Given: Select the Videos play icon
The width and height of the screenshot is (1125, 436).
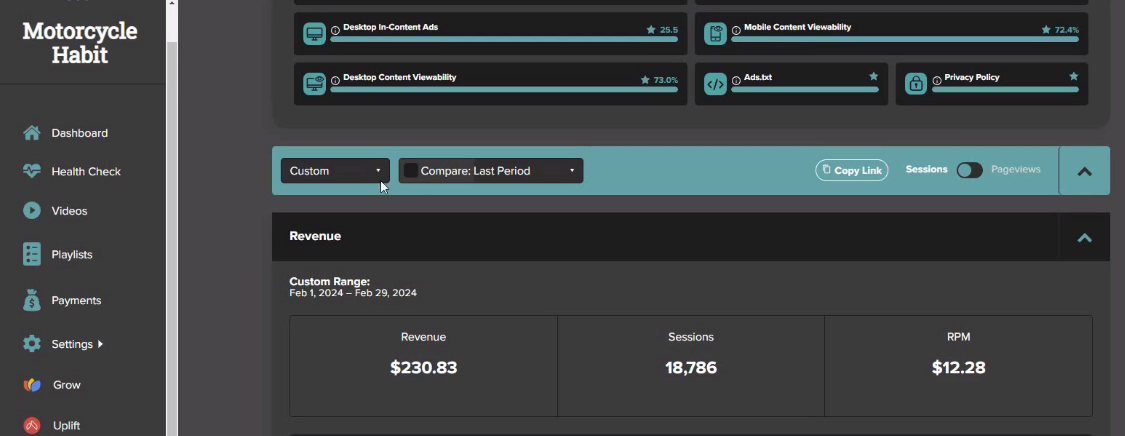Looking at the screenshot, I should (32, 211).
